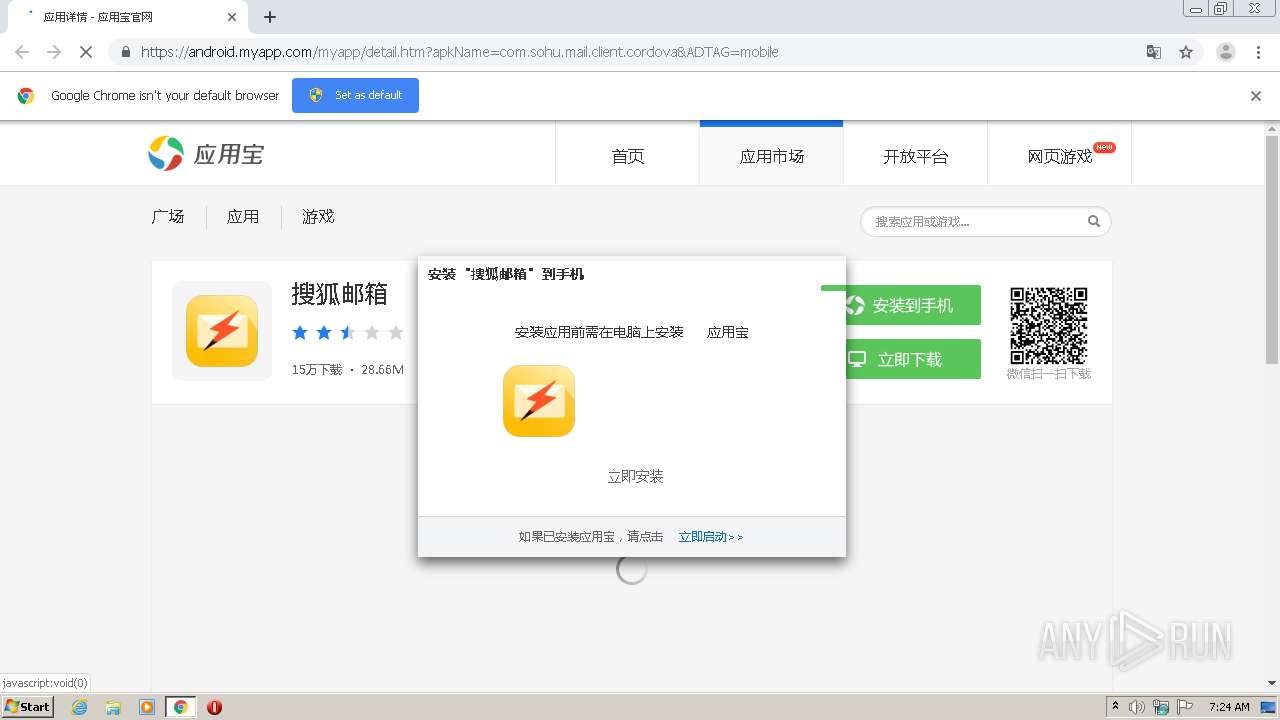This screenshot has height=720, width=1280.
Task: Click the WeChat QR code image
Action: coord(1048,326)
